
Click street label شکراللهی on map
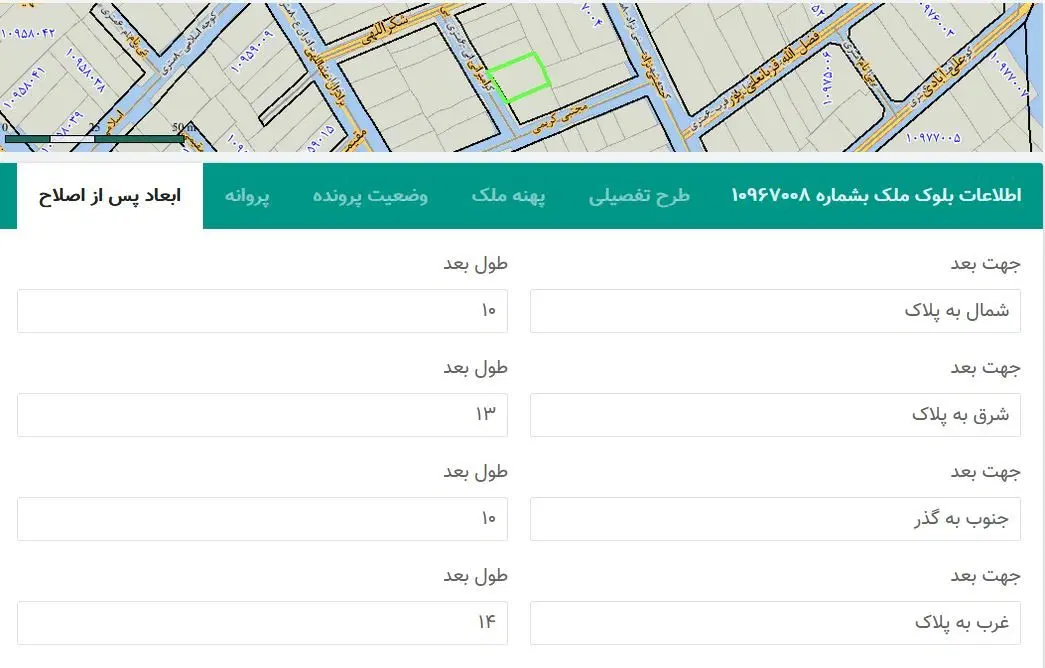[x=384, y=30]
